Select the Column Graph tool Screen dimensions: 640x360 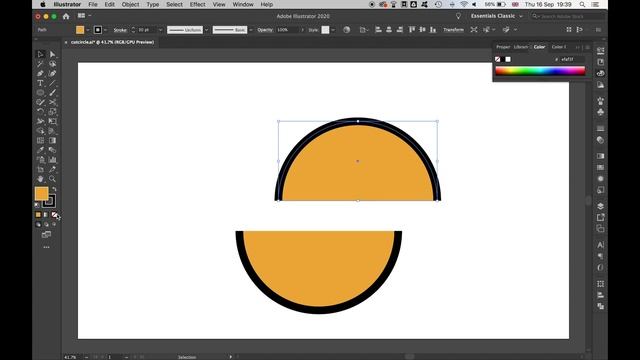53,160
